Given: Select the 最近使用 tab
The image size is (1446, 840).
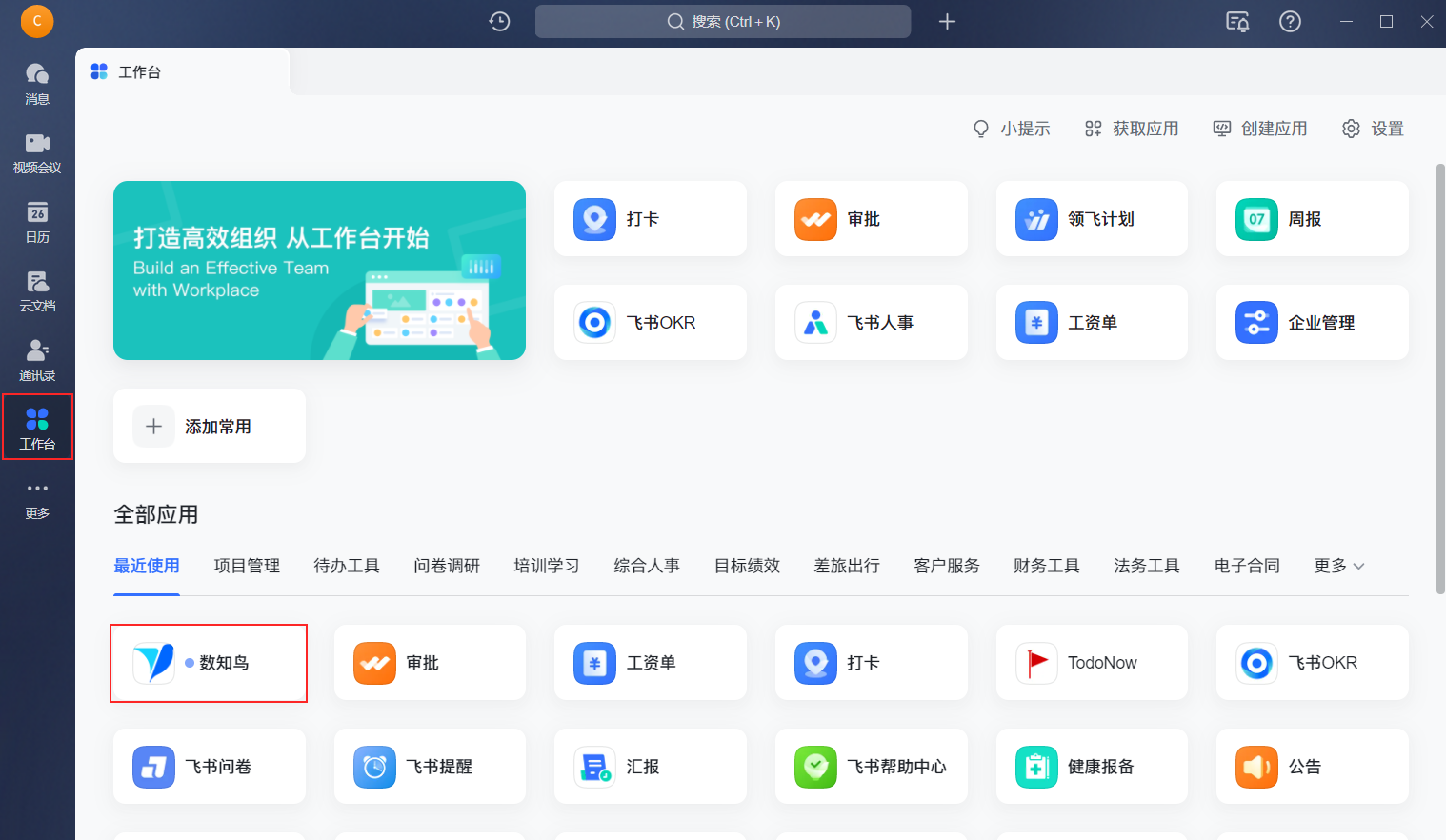Looking at the screenshot, I should 147,566.
